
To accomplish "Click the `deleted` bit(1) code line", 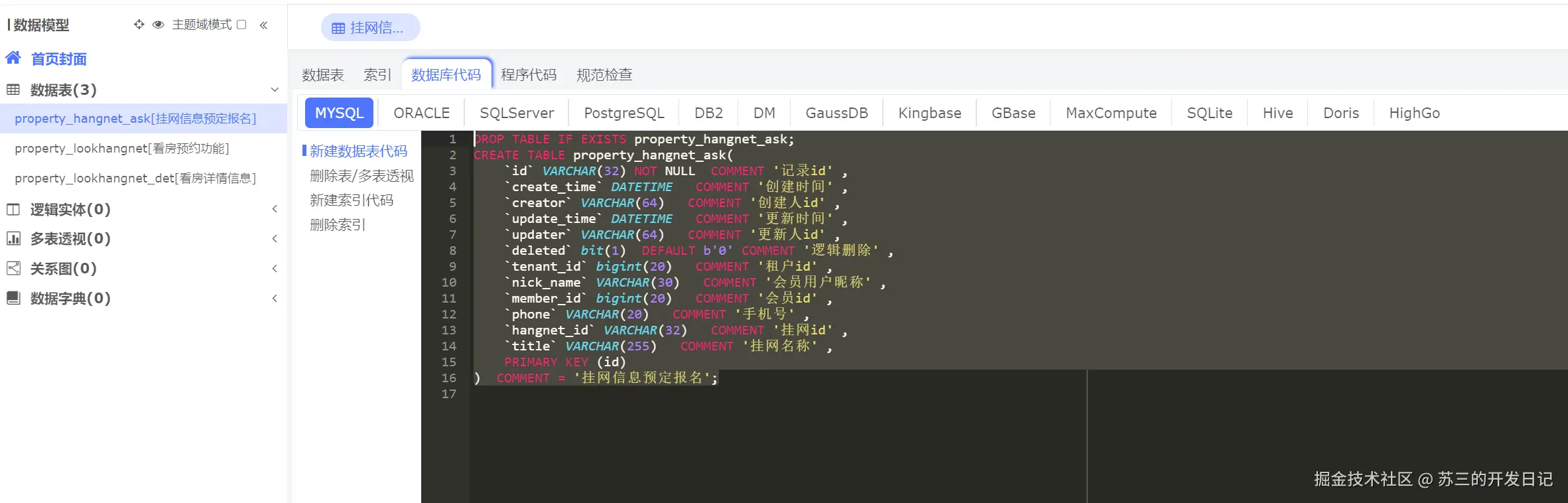I will (700, 251).
